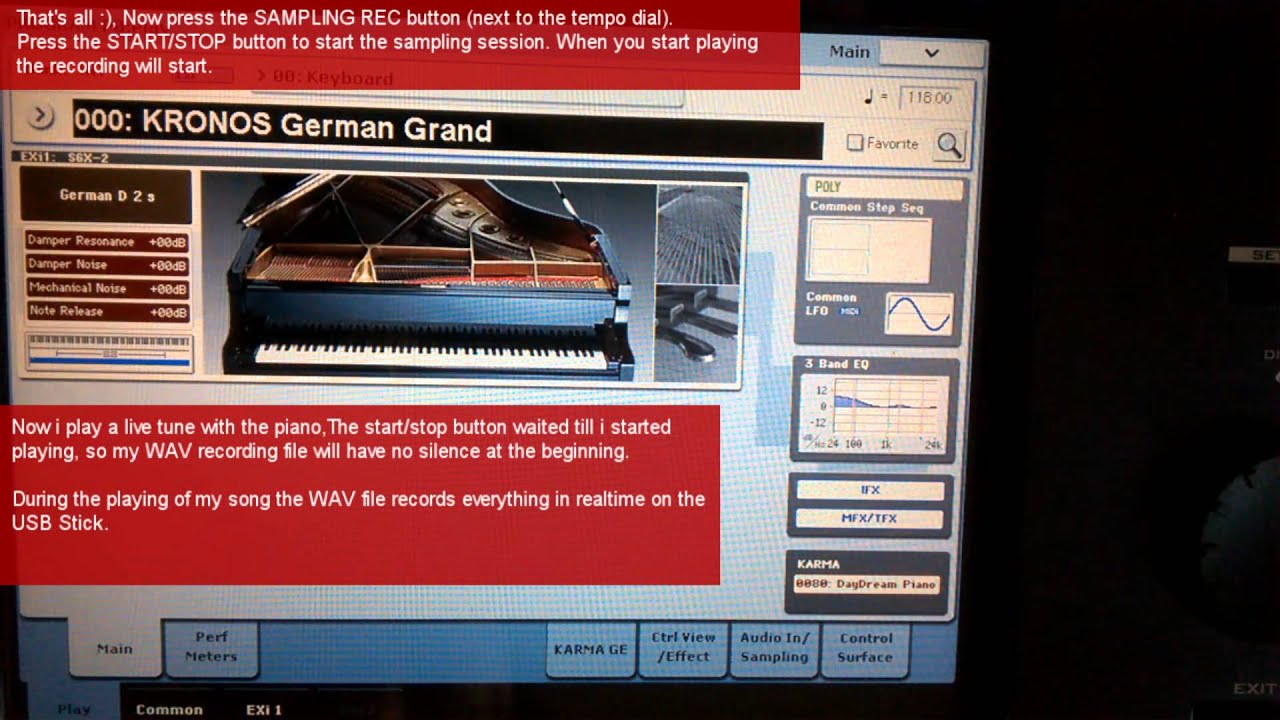Switch to the Ctrl View/Effect tab

click(x=683, y=648)
